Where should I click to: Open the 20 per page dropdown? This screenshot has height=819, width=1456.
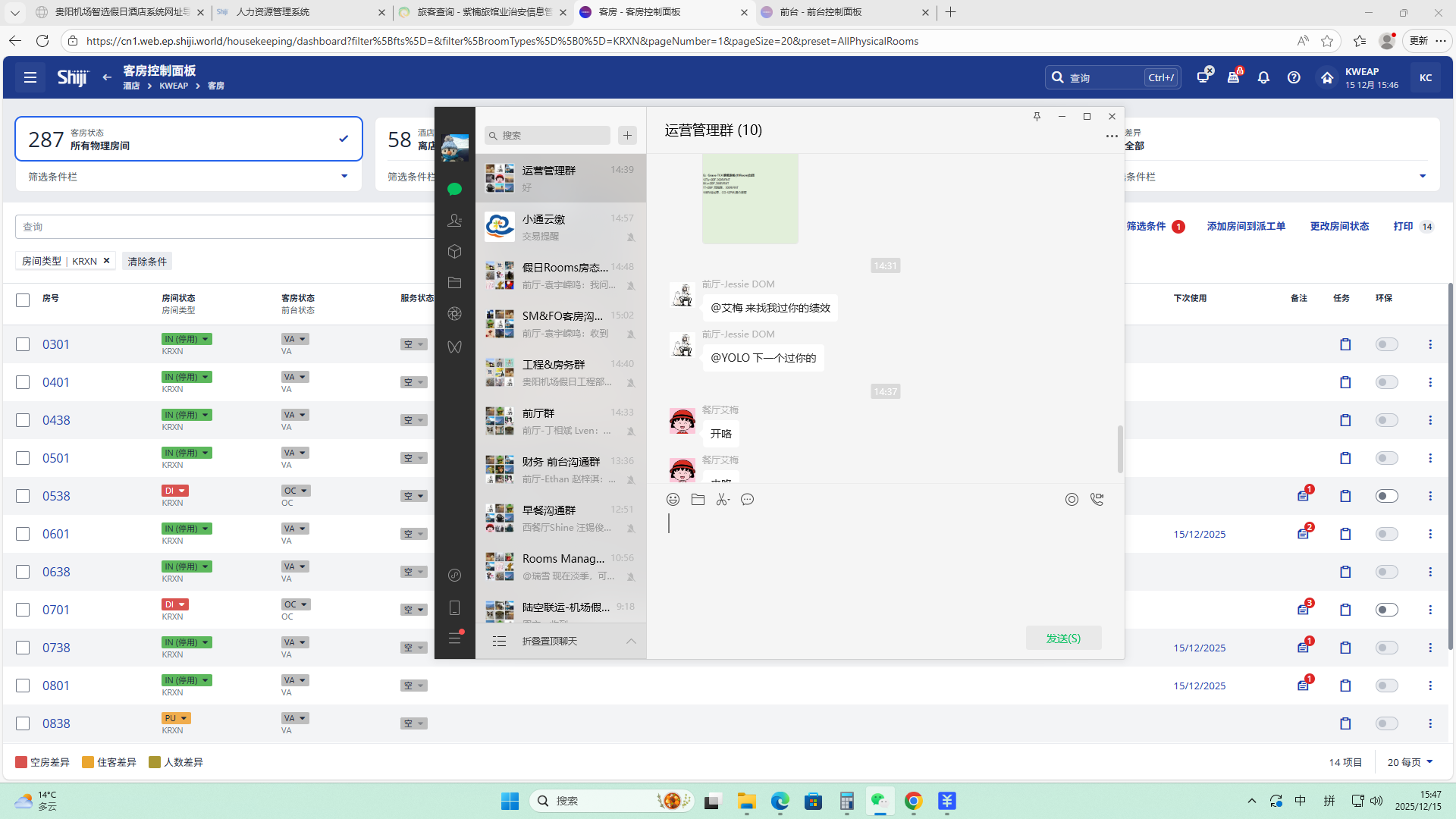(1410, 762)
